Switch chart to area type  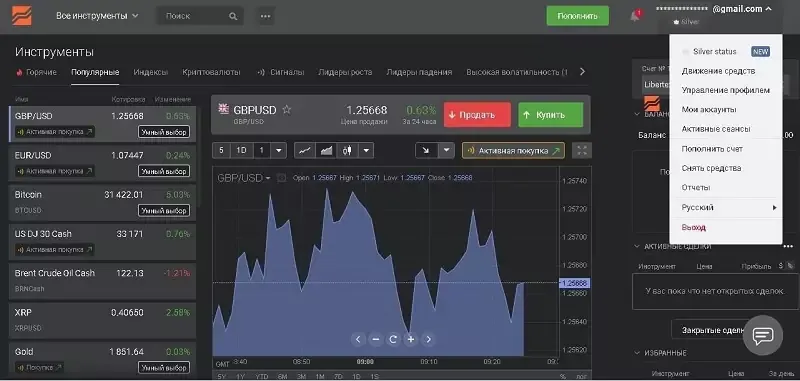tap(327, 150)
